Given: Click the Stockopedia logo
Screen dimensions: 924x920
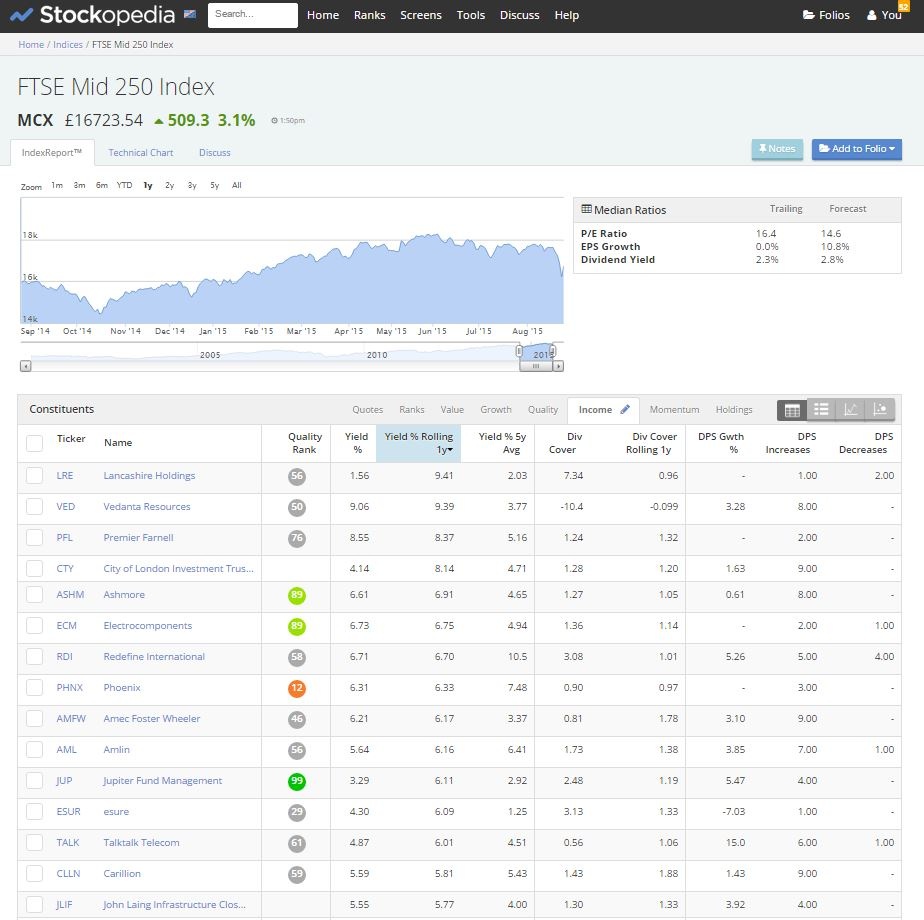Looking at the screenshot, I should (93, 15).
